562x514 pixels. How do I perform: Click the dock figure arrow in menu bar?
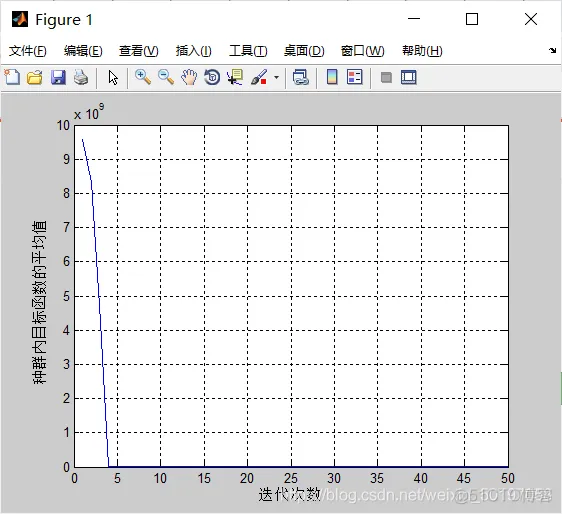click(x=552, y=50)
